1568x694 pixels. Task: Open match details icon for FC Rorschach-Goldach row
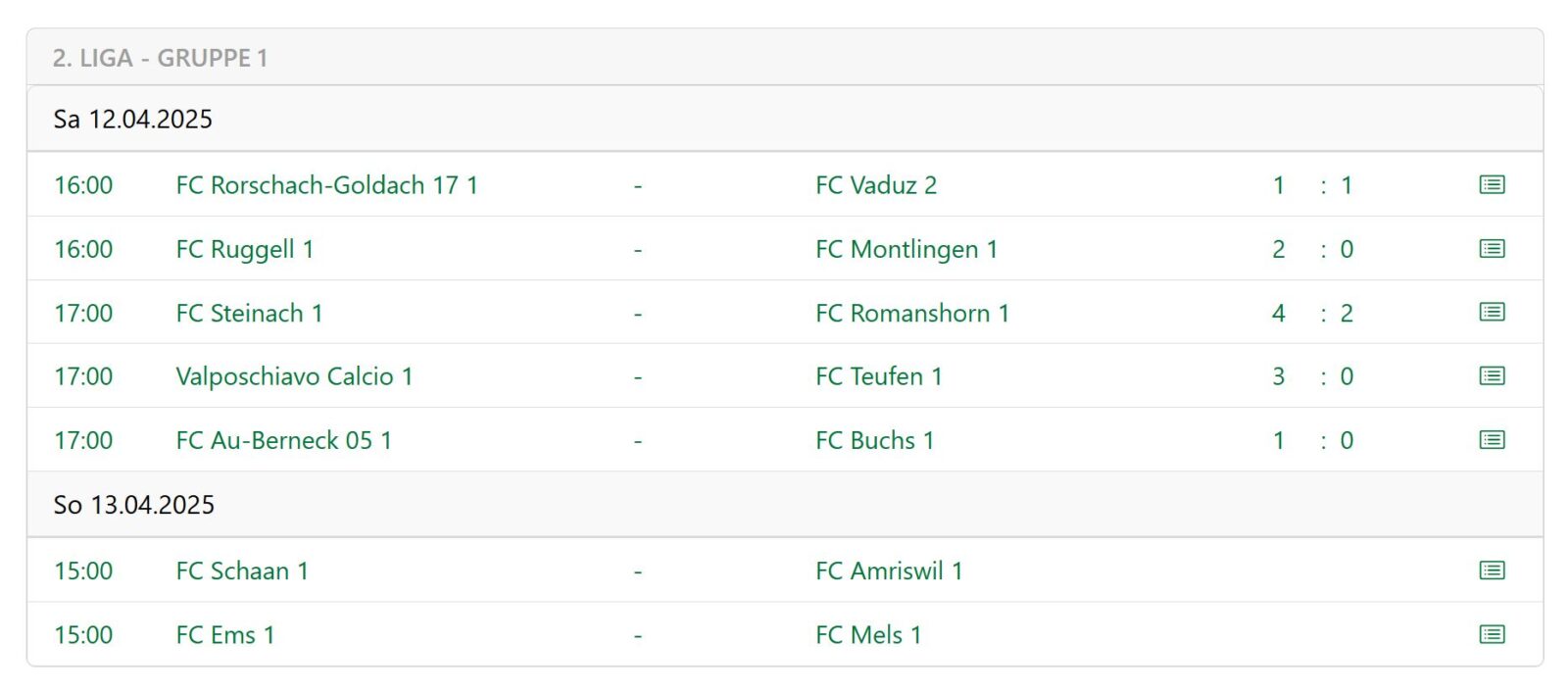click(x=1492, y=184)
